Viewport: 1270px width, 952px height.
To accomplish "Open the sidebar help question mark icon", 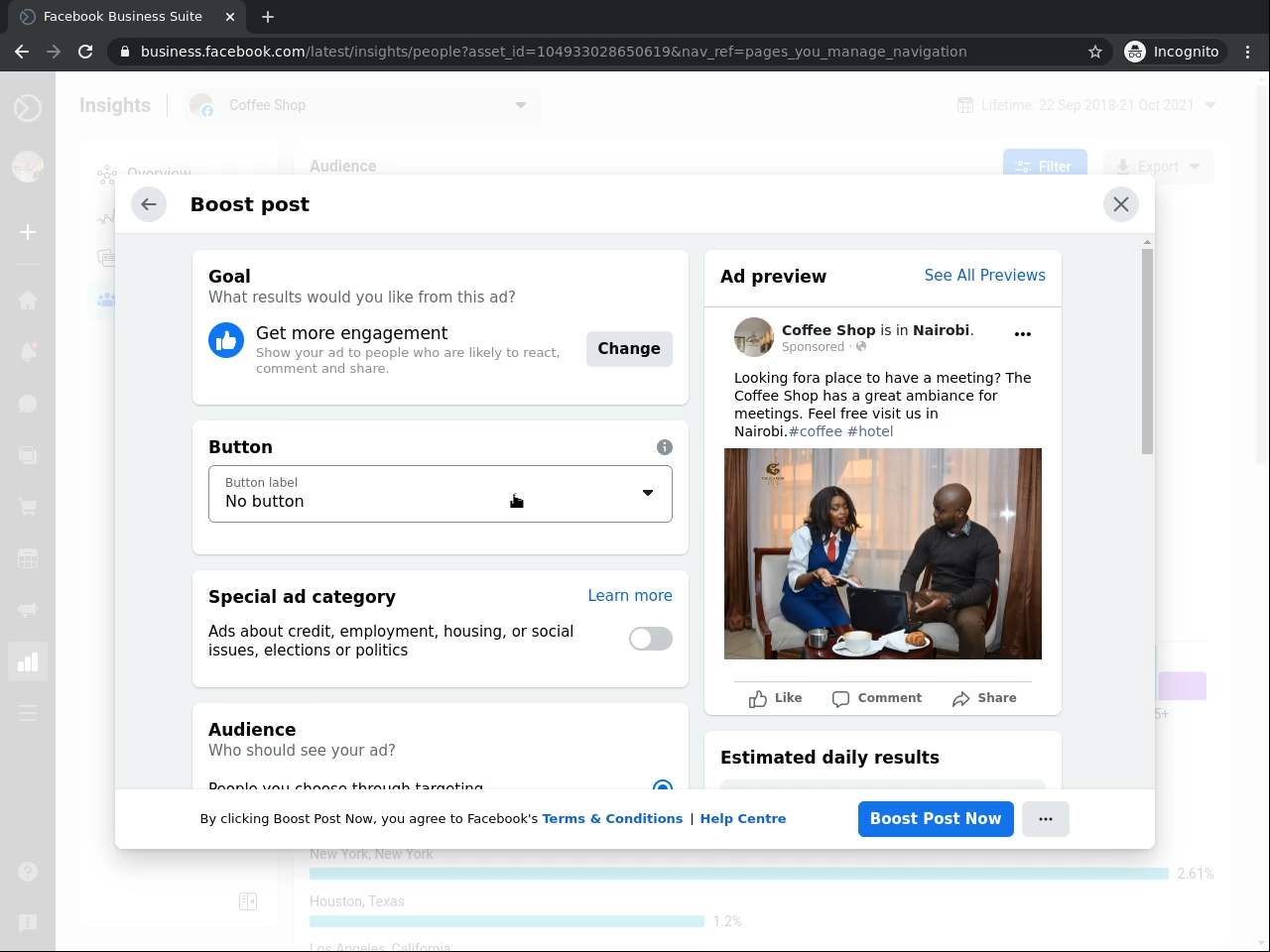I will (28, 872).
